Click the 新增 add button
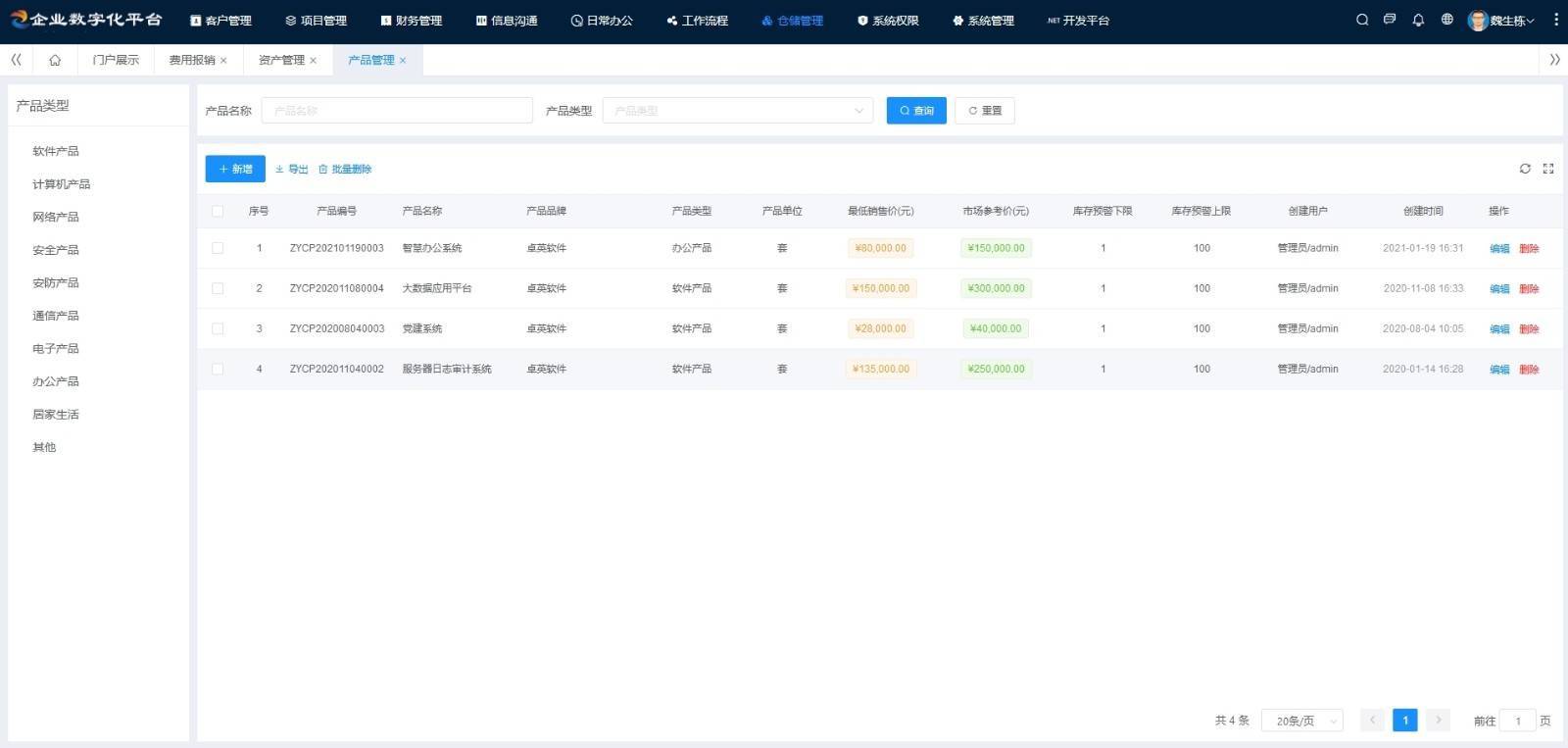This screenshot has height=748, width=1568. [235, 169]
